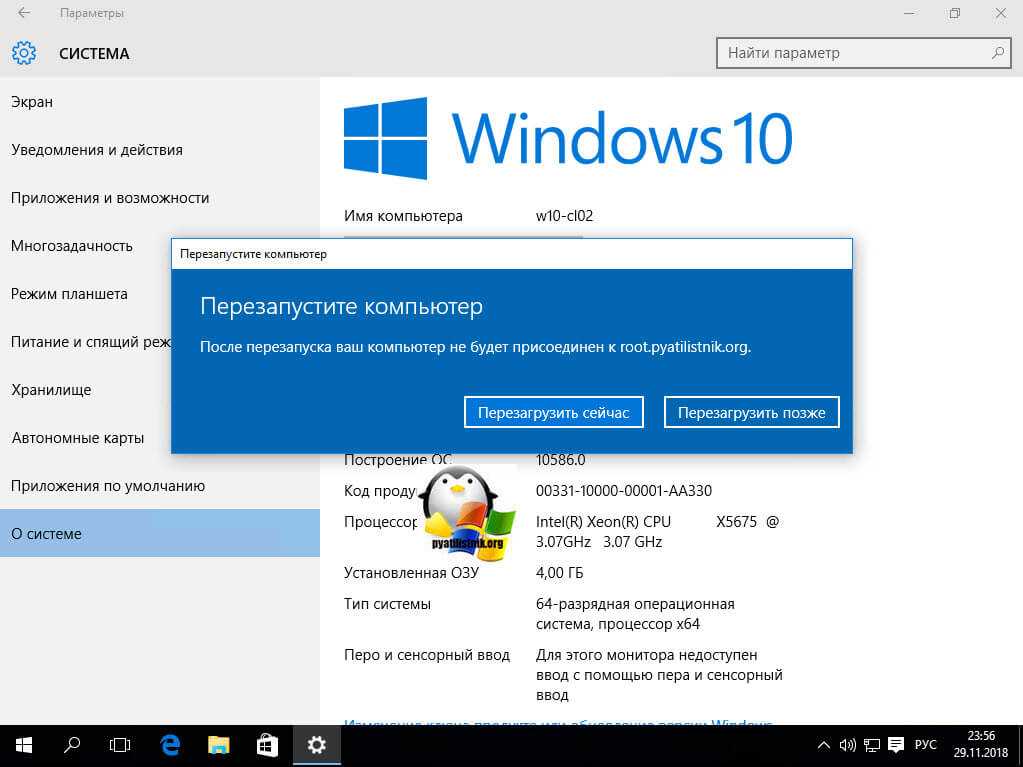
Task: Click the РУС language indicator
Action: [x=926, y=744]
